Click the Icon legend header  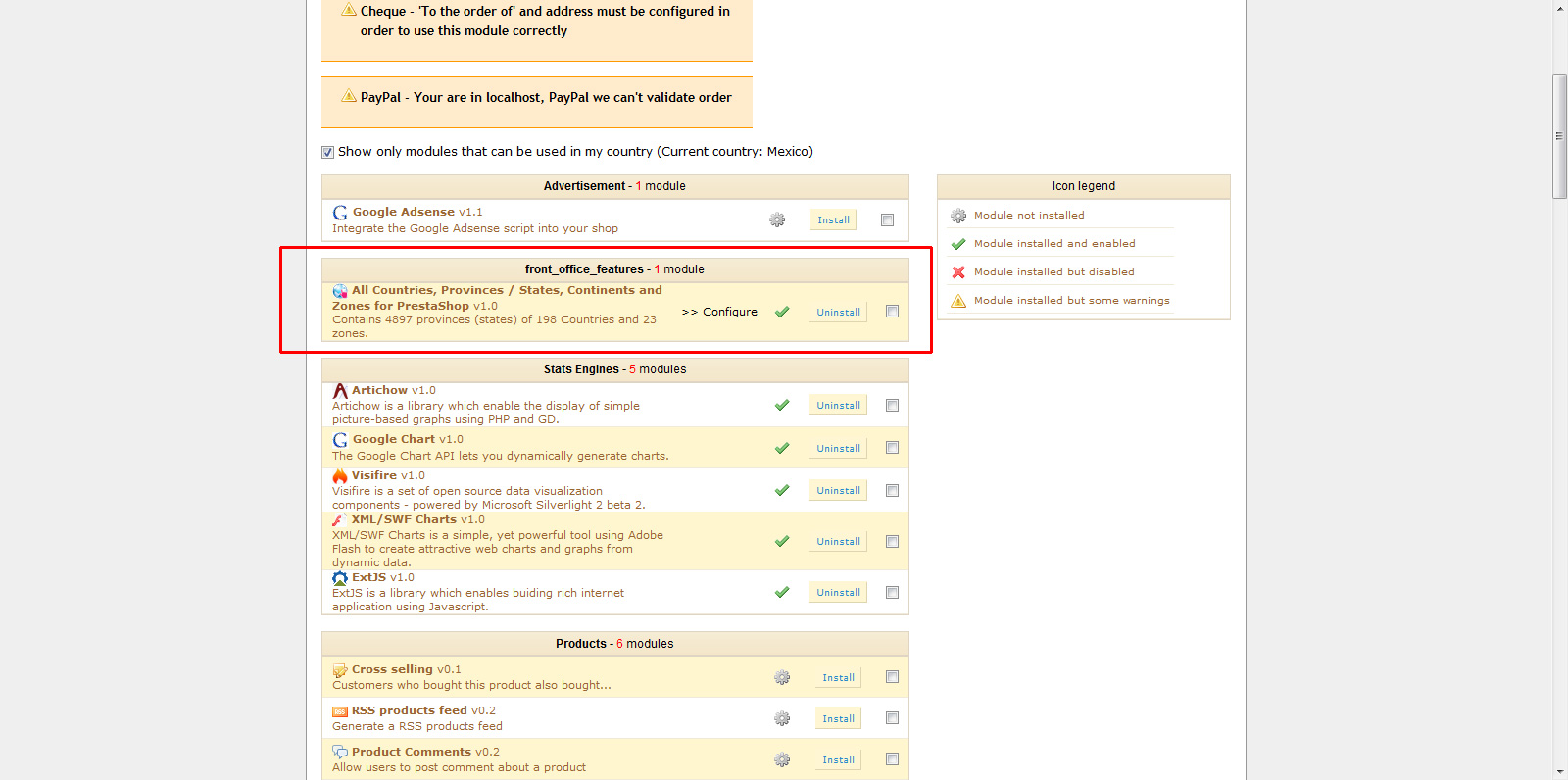point(1084,186)
